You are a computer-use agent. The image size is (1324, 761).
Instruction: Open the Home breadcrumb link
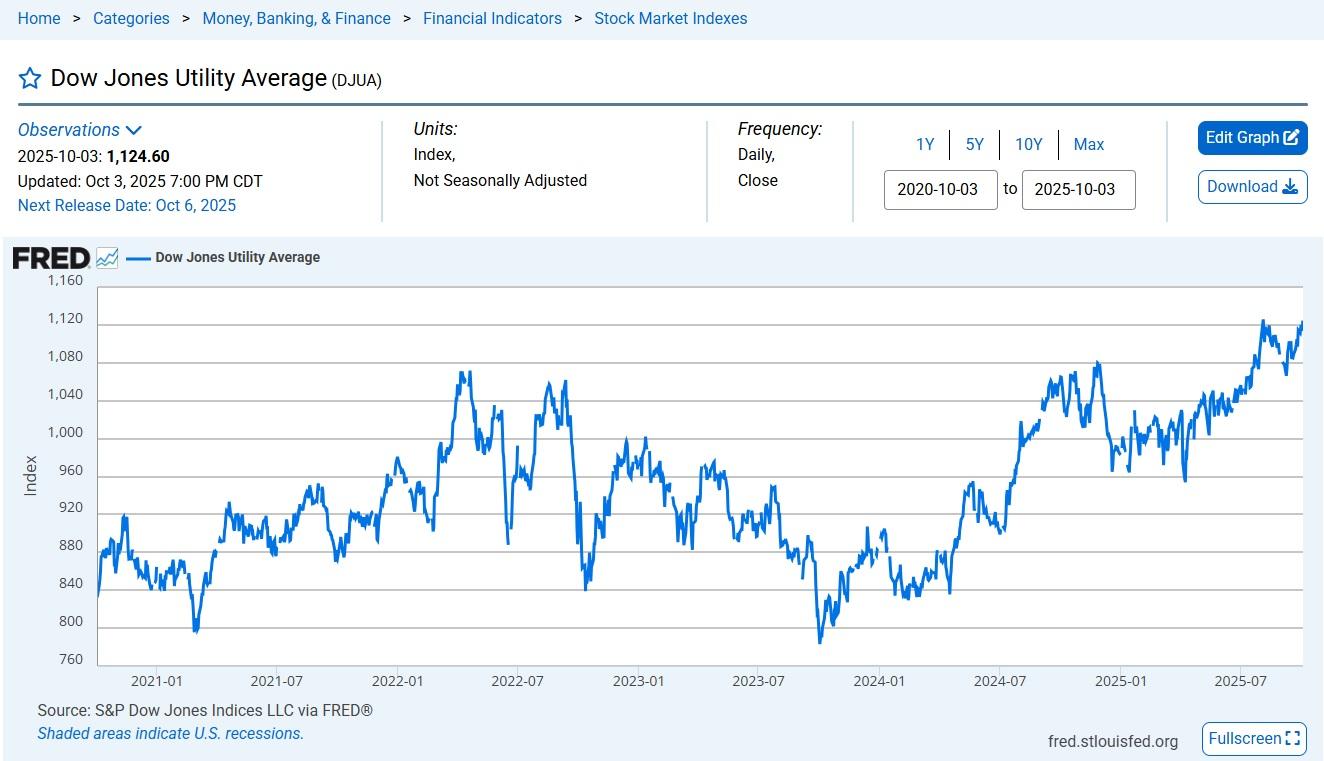[x=39, y=18]
